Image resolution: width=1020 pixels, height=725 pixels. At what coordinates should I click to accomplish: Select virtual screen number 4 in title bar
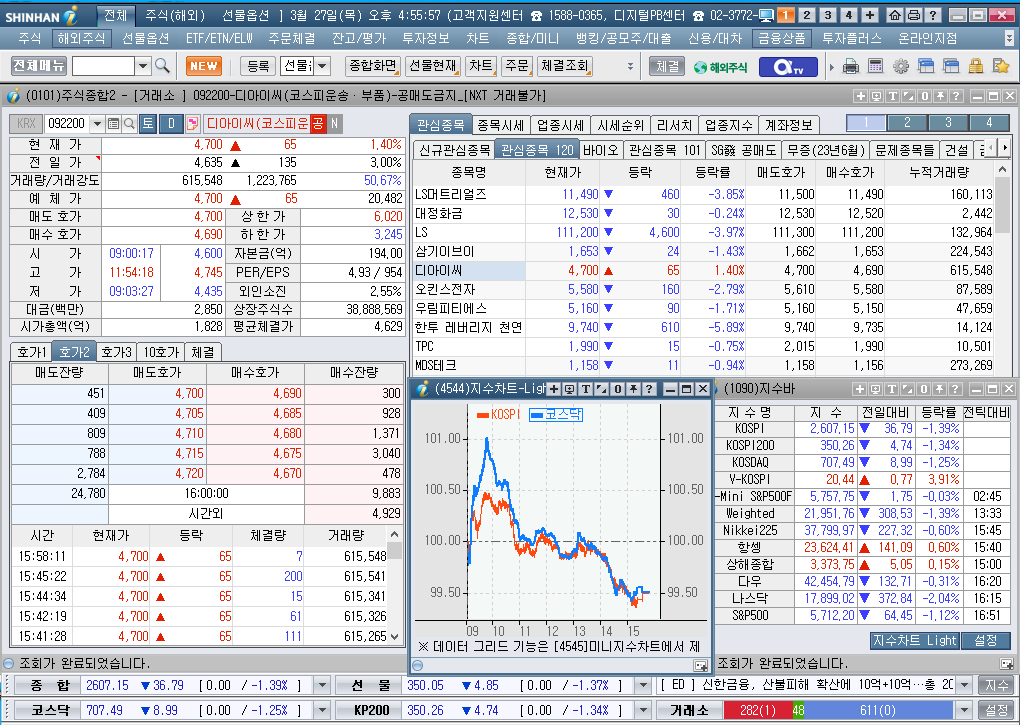pyautogui.click(x=848, y=15)
